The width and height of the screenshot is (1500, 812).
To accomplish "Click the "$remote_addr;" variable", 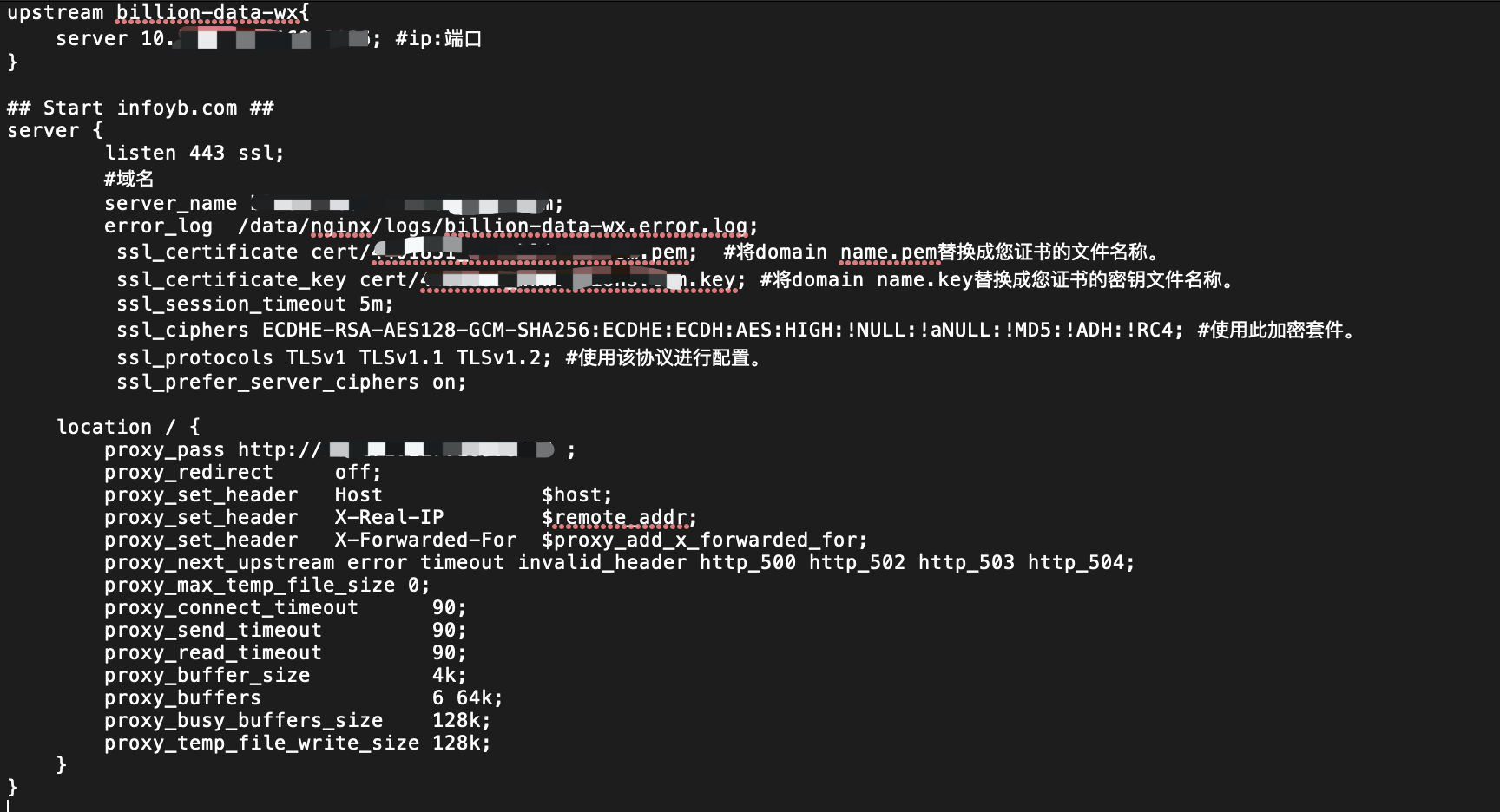I will (618, 517).
